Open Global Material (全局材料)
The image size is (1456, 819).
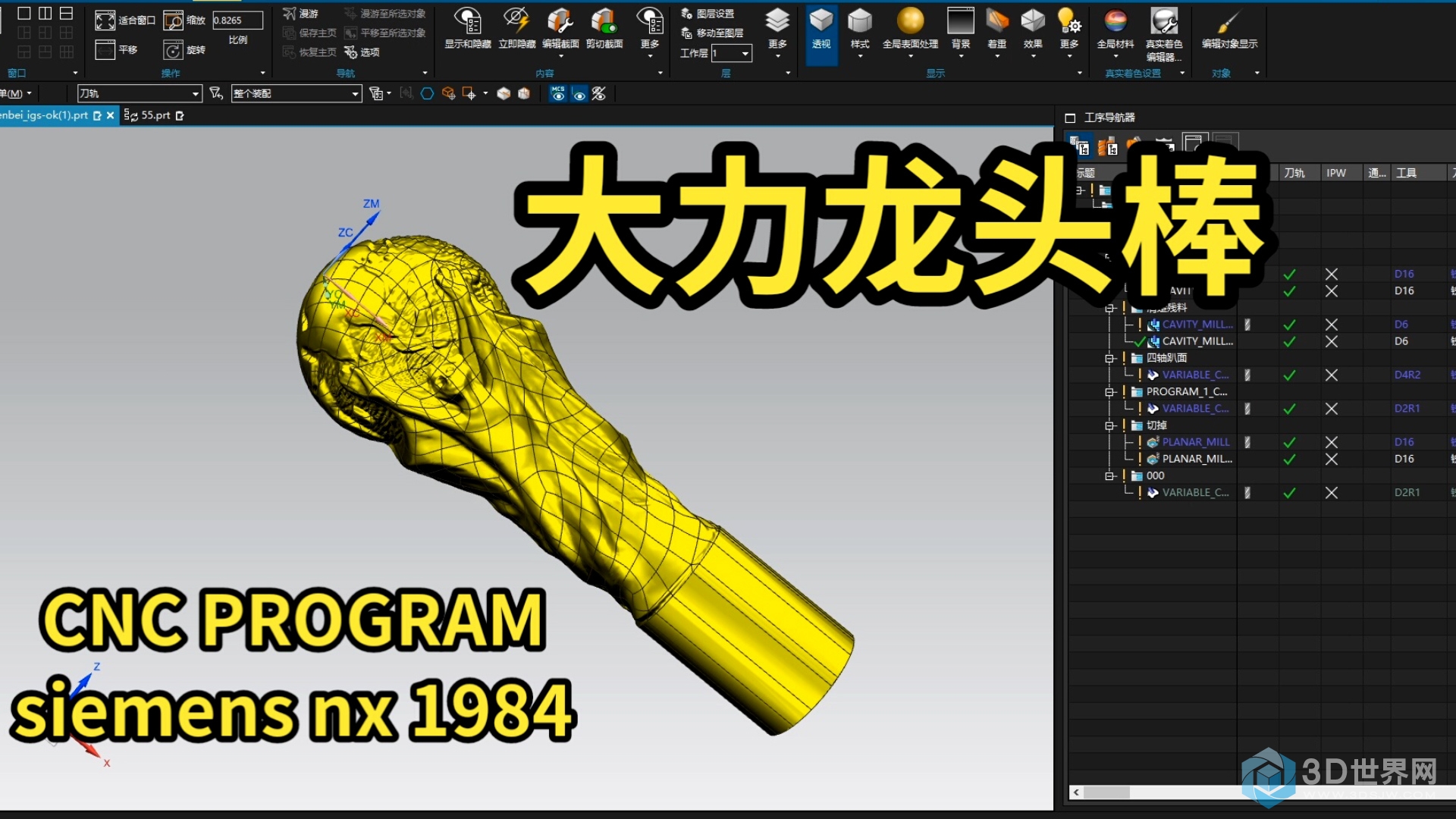(1116, 28)
